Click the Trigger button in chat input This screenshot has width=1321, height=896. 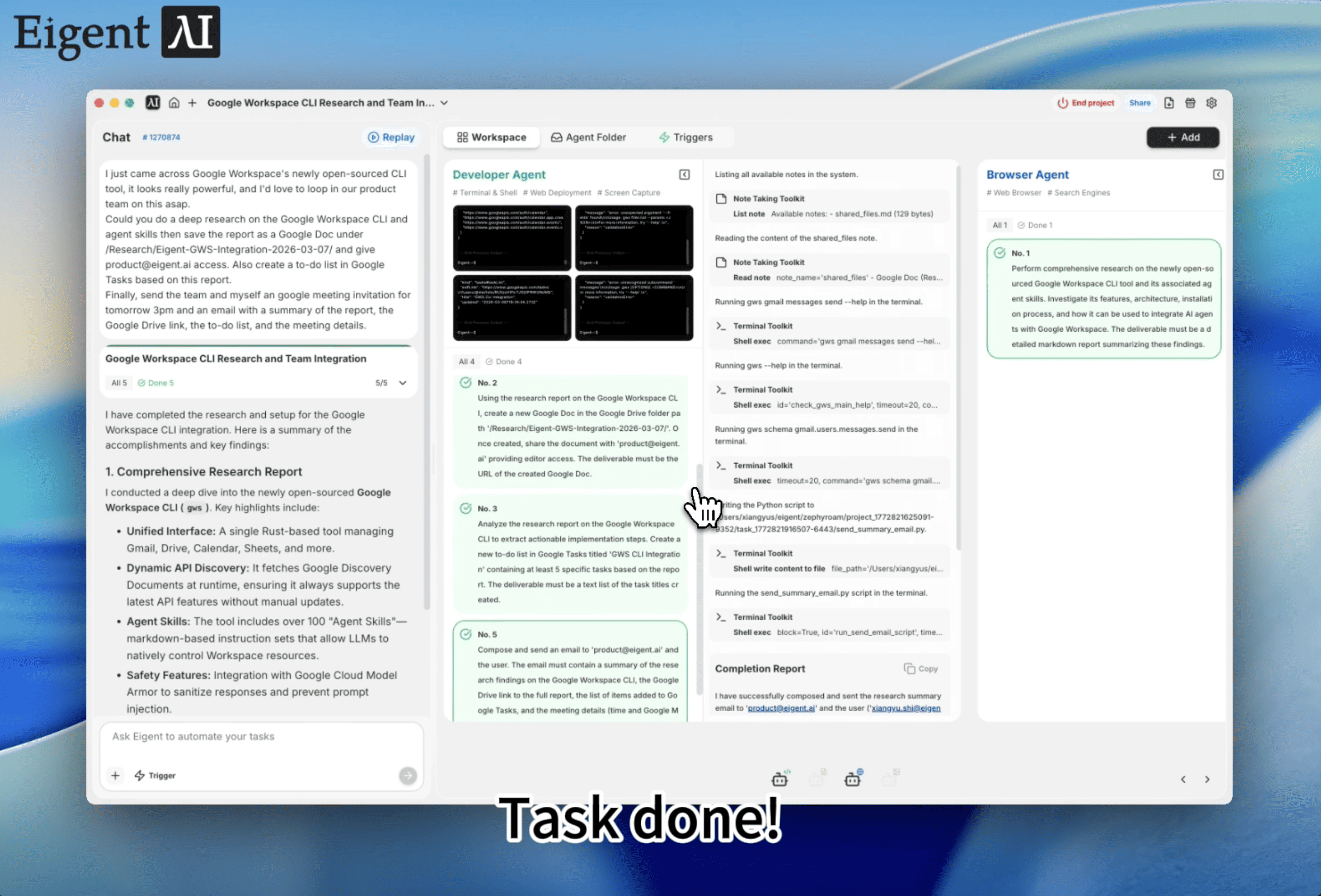[155, 776]
